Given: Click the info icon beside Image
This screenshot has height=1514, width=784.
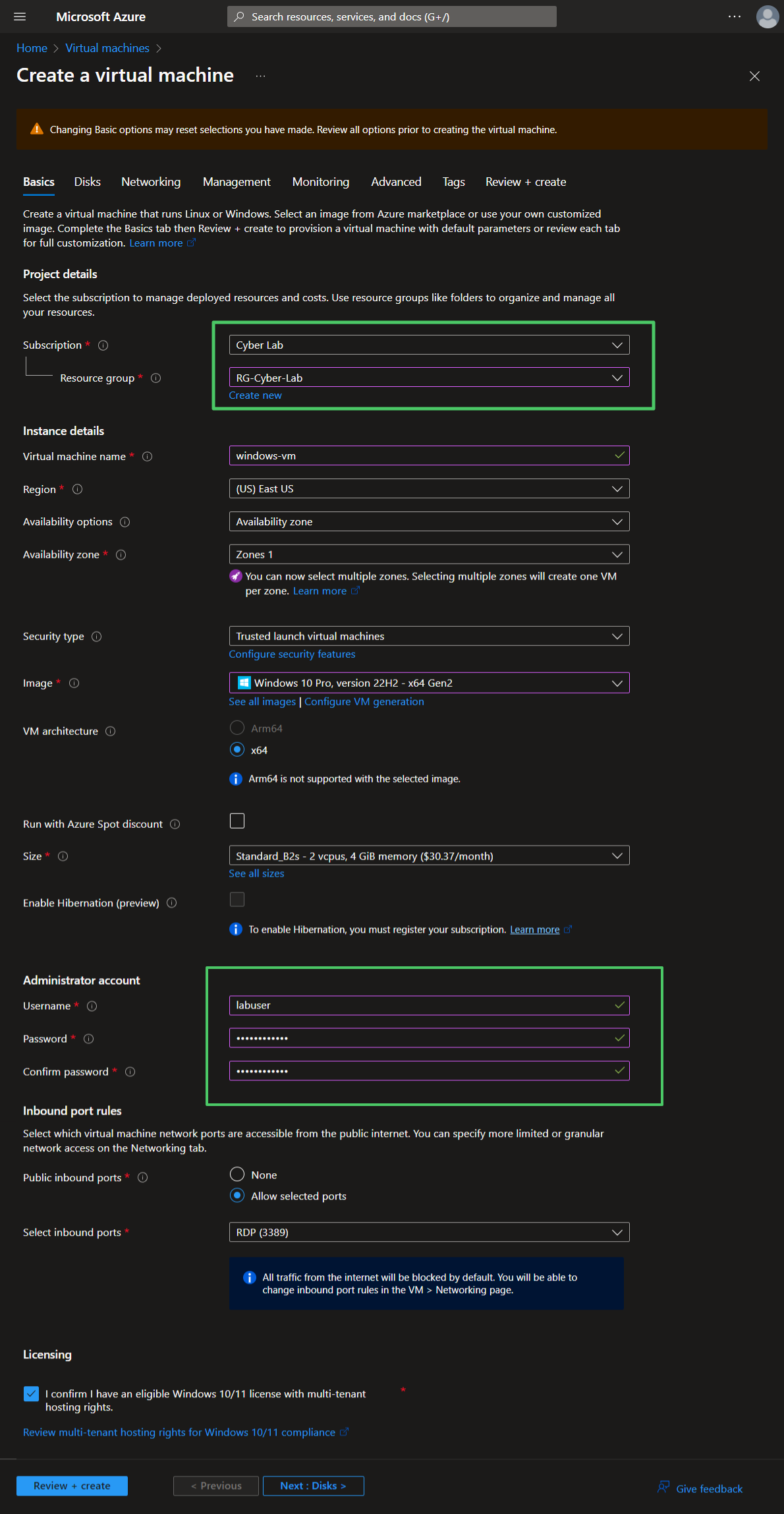Looking at the screenshot, I should click(74, 684).
